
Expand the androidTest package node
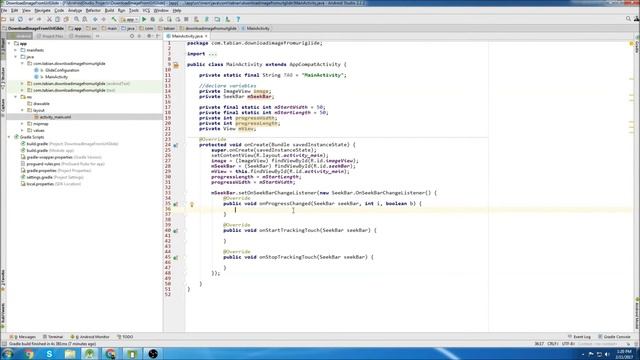coord(22,84)
